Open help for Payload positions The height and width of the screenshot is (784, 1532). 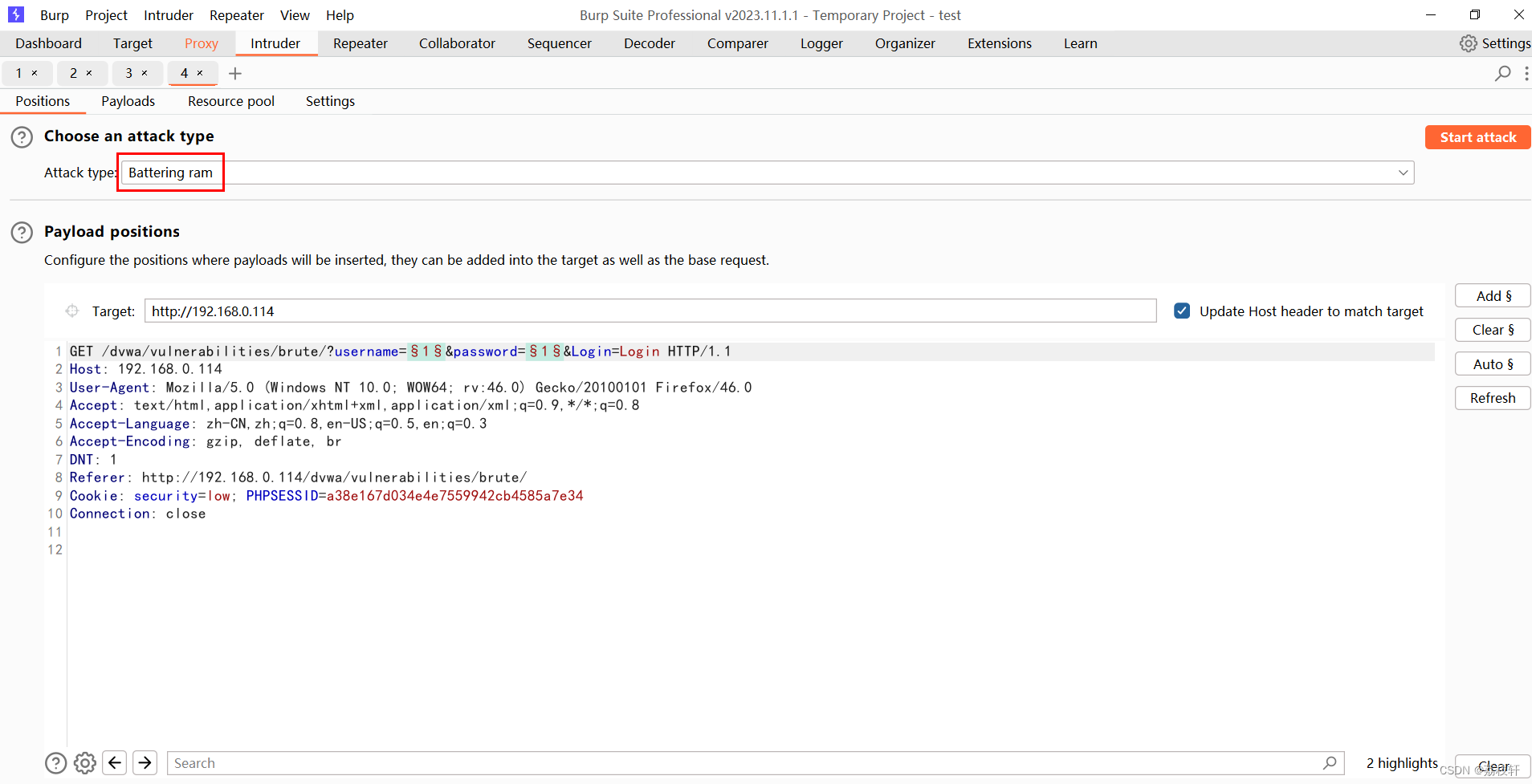[x=22, y=233]
